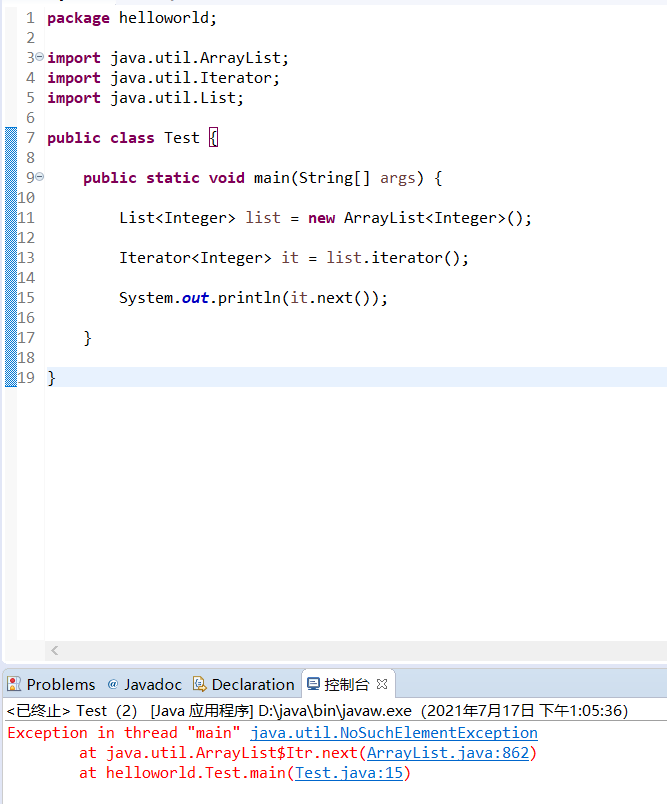Screen dimensions: 667x804
Task: Click 'Exception in thread "main"' console text
Action: (124, 733)
